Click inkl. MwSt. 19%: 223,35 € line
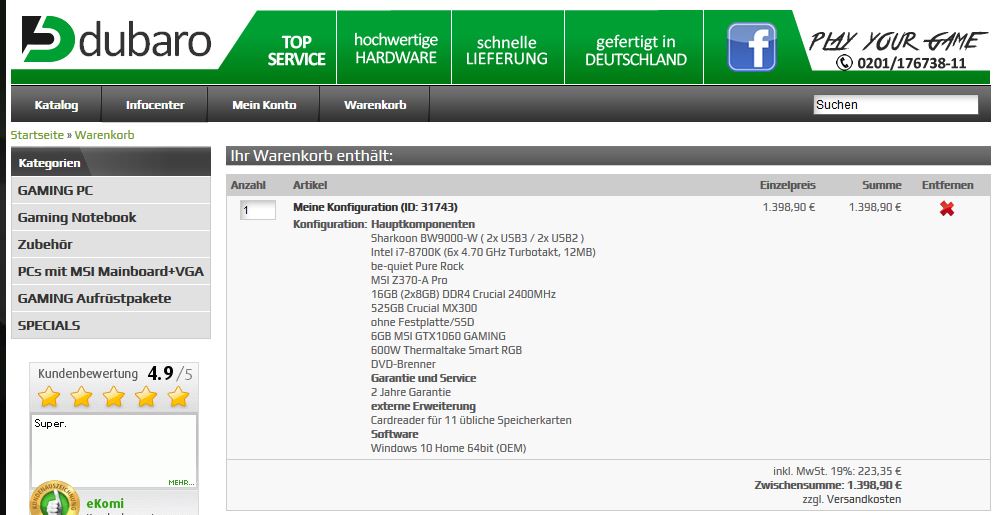This screenshot has height=515, width=995. (x=837, y=471)
